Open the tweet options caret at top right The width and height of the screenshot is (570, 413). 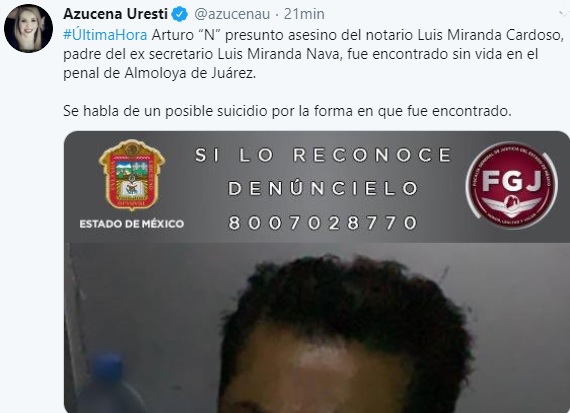564,15
